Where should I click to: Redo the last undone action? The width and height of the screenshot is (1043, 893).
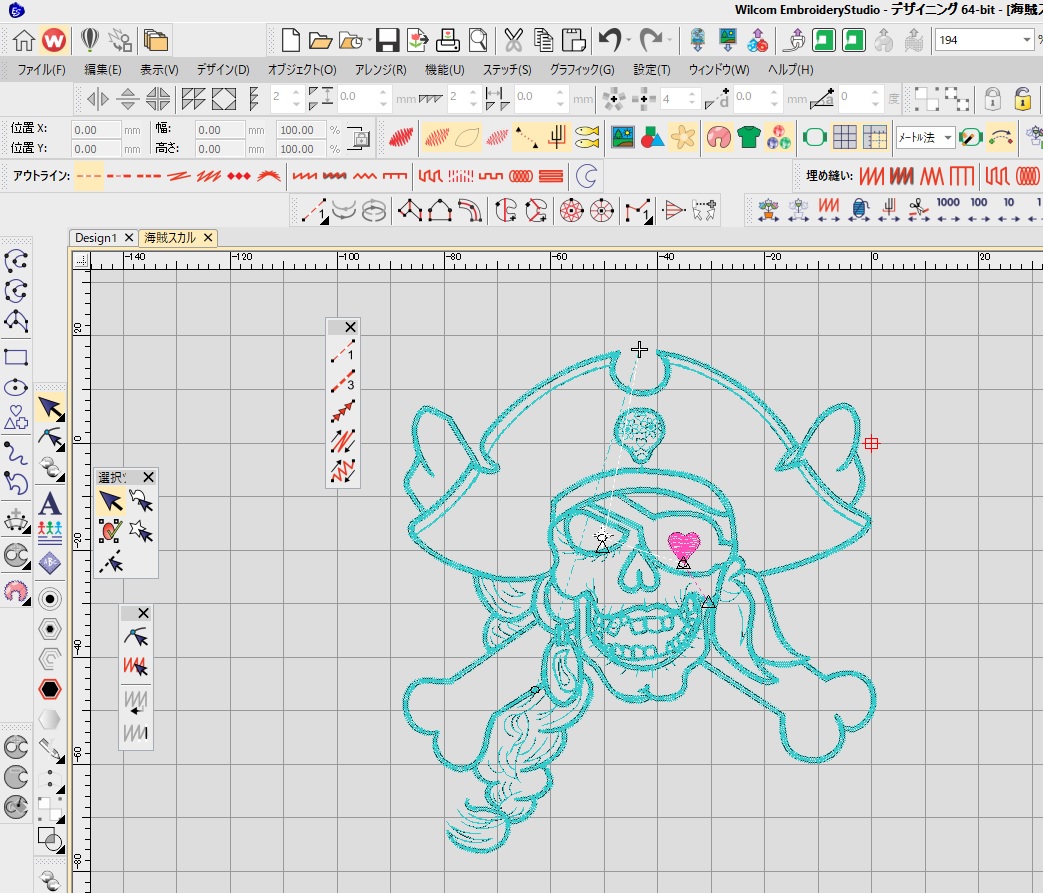click(x=651, y=41)
